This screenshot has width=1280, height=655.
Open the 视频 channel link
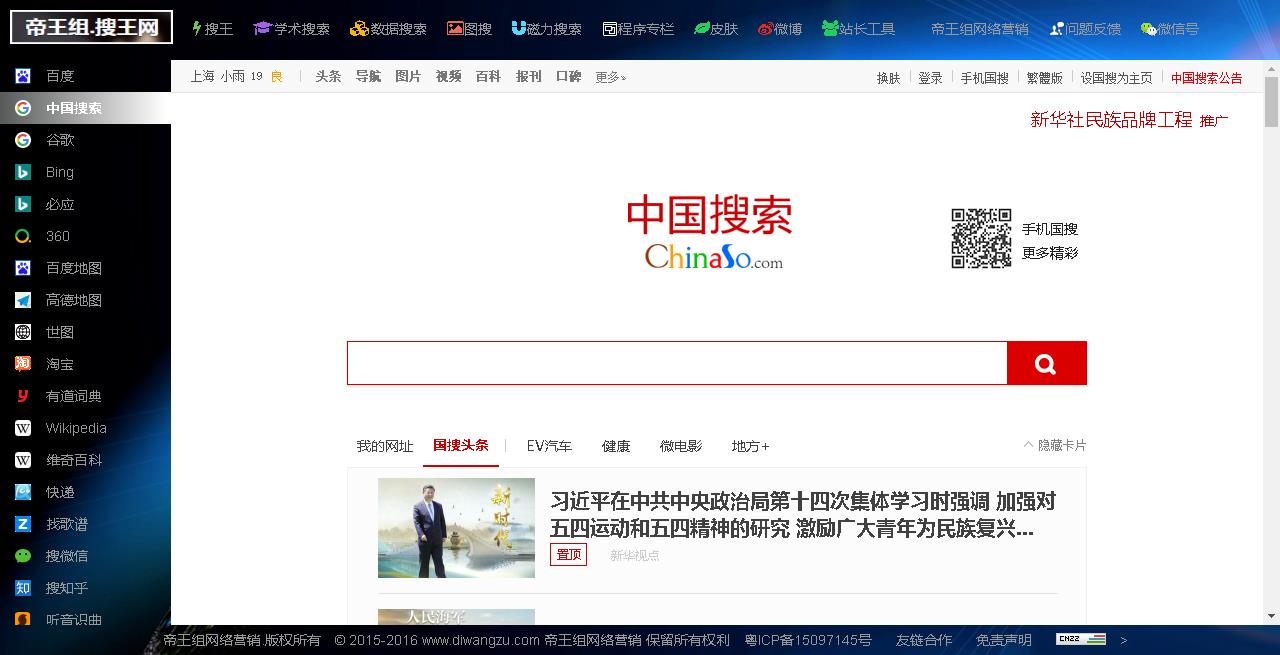[448, 76]
